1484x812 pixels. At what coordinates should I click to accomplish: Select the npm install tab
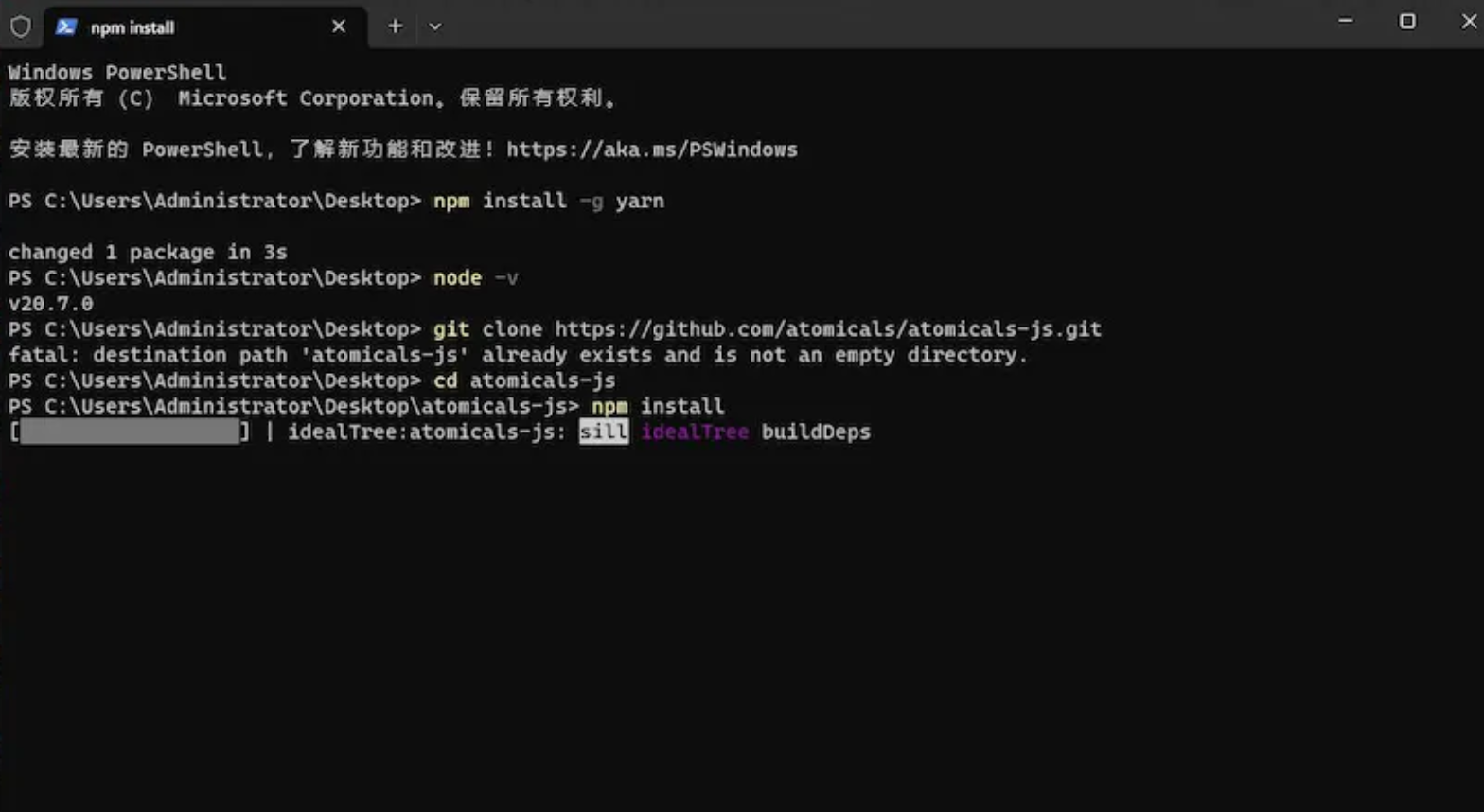205,26
